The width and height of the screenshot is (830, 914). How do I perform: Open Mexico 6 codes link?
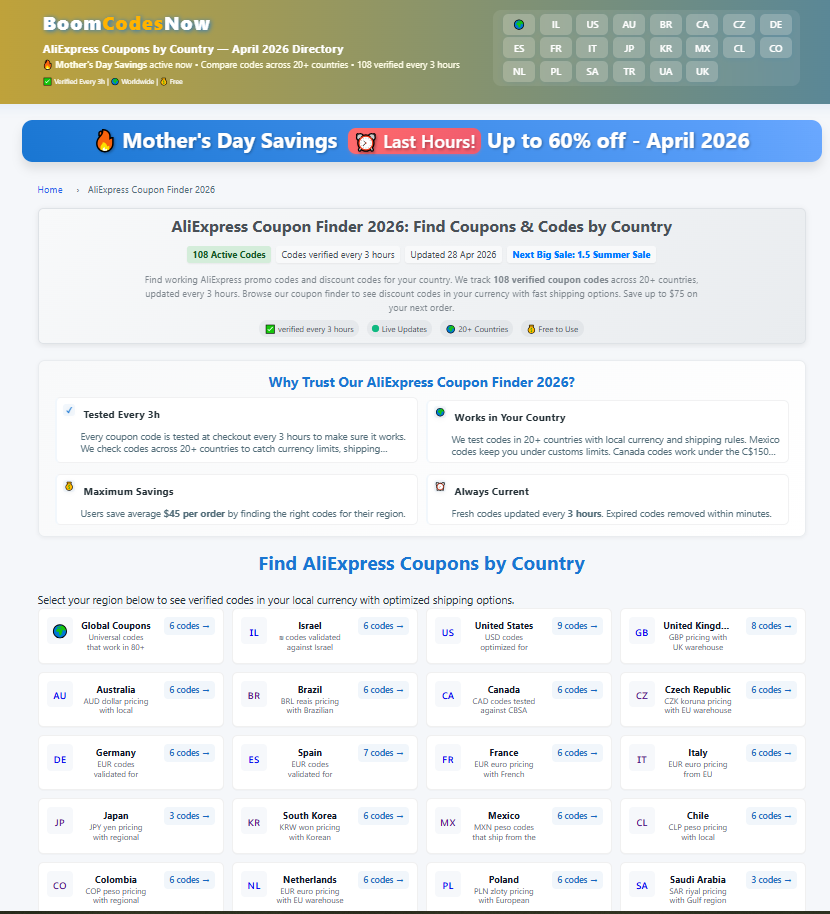point(577,816)
